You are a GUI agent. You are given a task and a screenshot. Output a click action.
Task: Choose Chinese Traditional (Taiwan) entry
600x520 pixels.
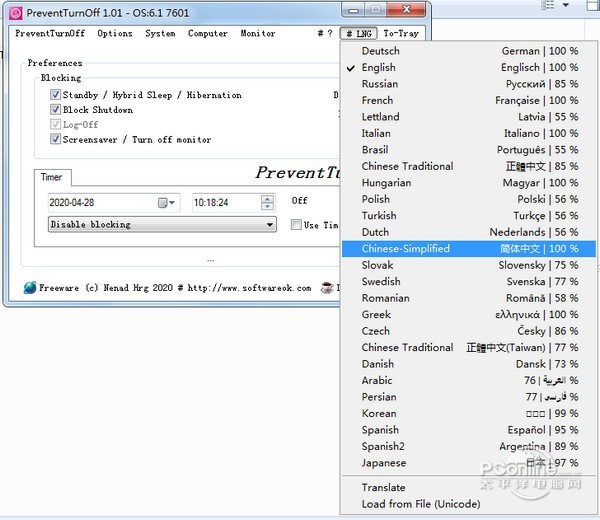click(x=469, y=347)
